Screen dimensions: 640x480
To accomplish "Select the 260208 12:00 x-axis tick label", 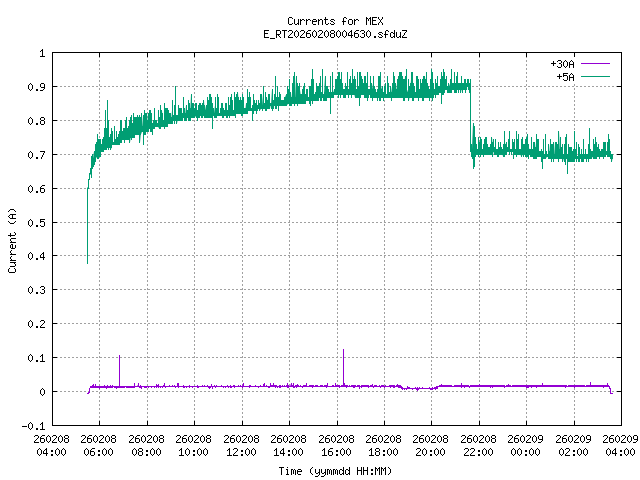I will point(241,444).
